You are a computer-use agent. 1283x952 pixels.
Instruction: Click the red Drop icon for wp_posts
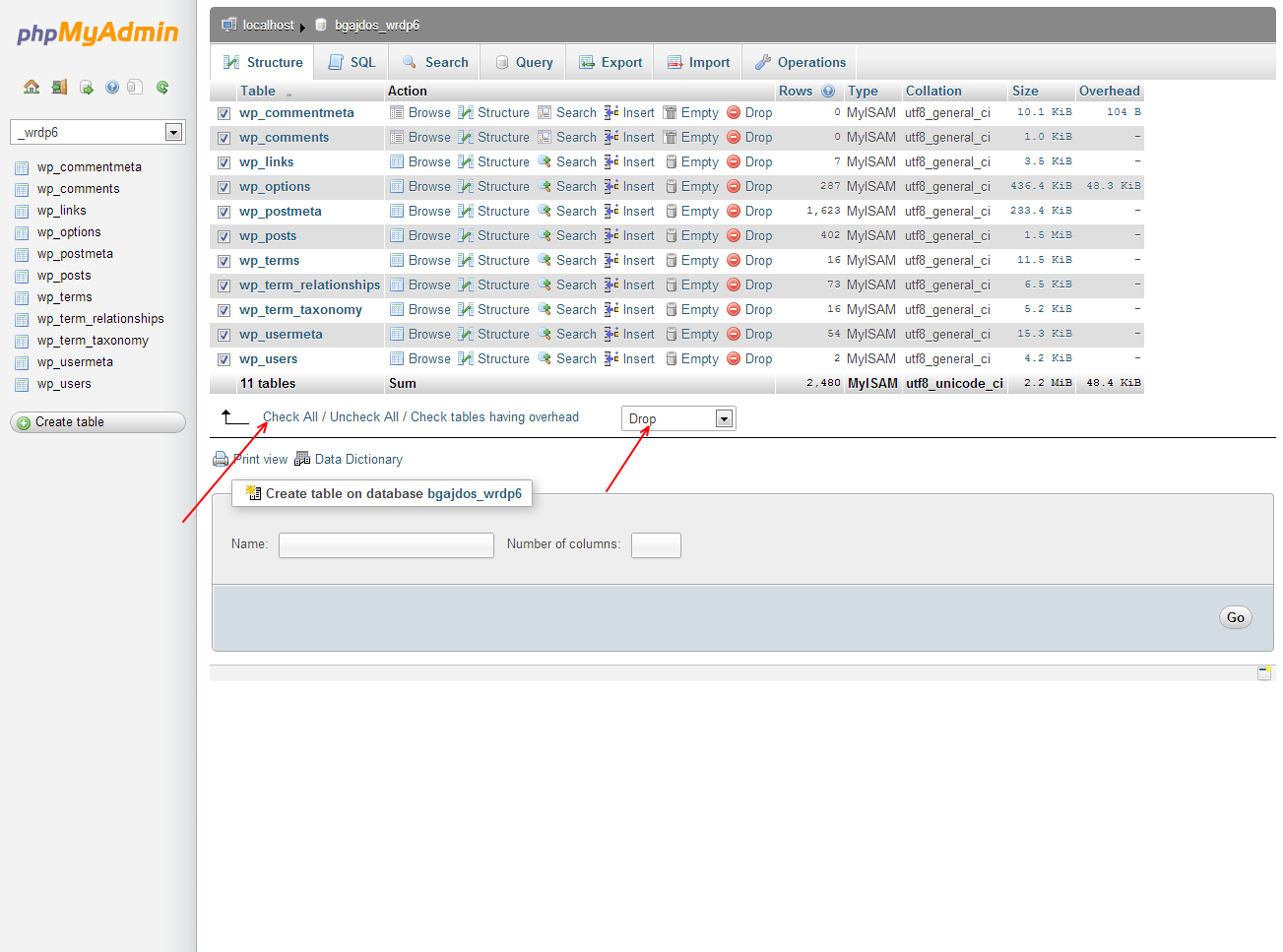[x=734, y=235]
